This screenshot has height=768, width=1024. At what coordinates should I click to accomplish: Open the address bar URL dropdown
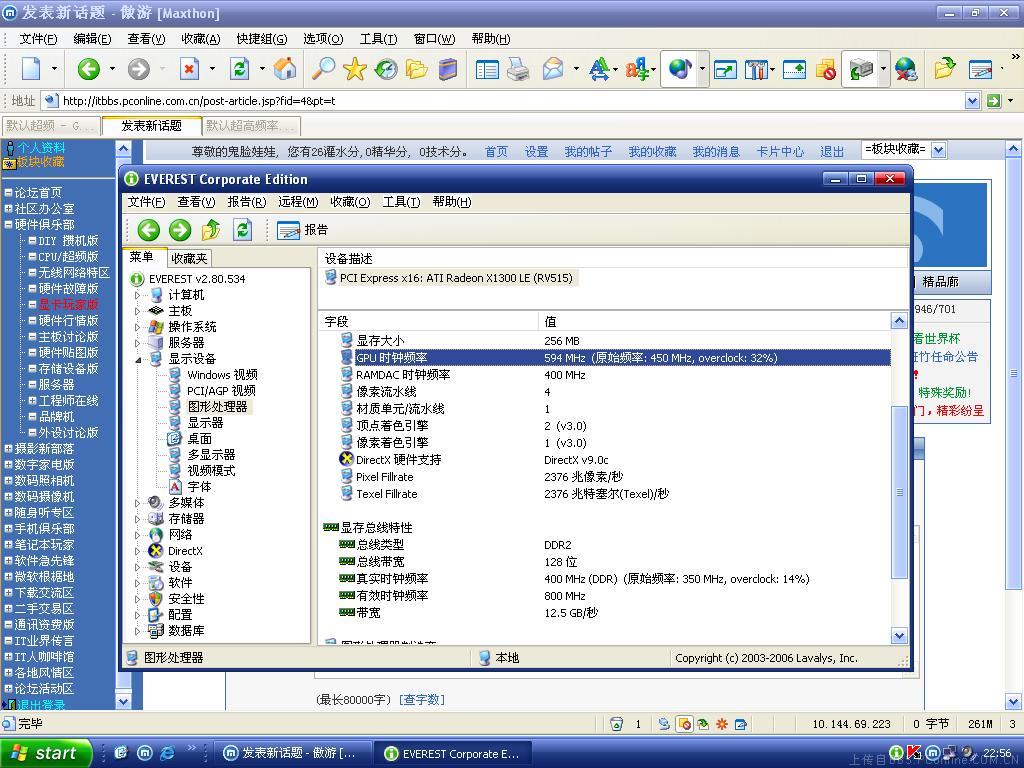pos(972,101)
